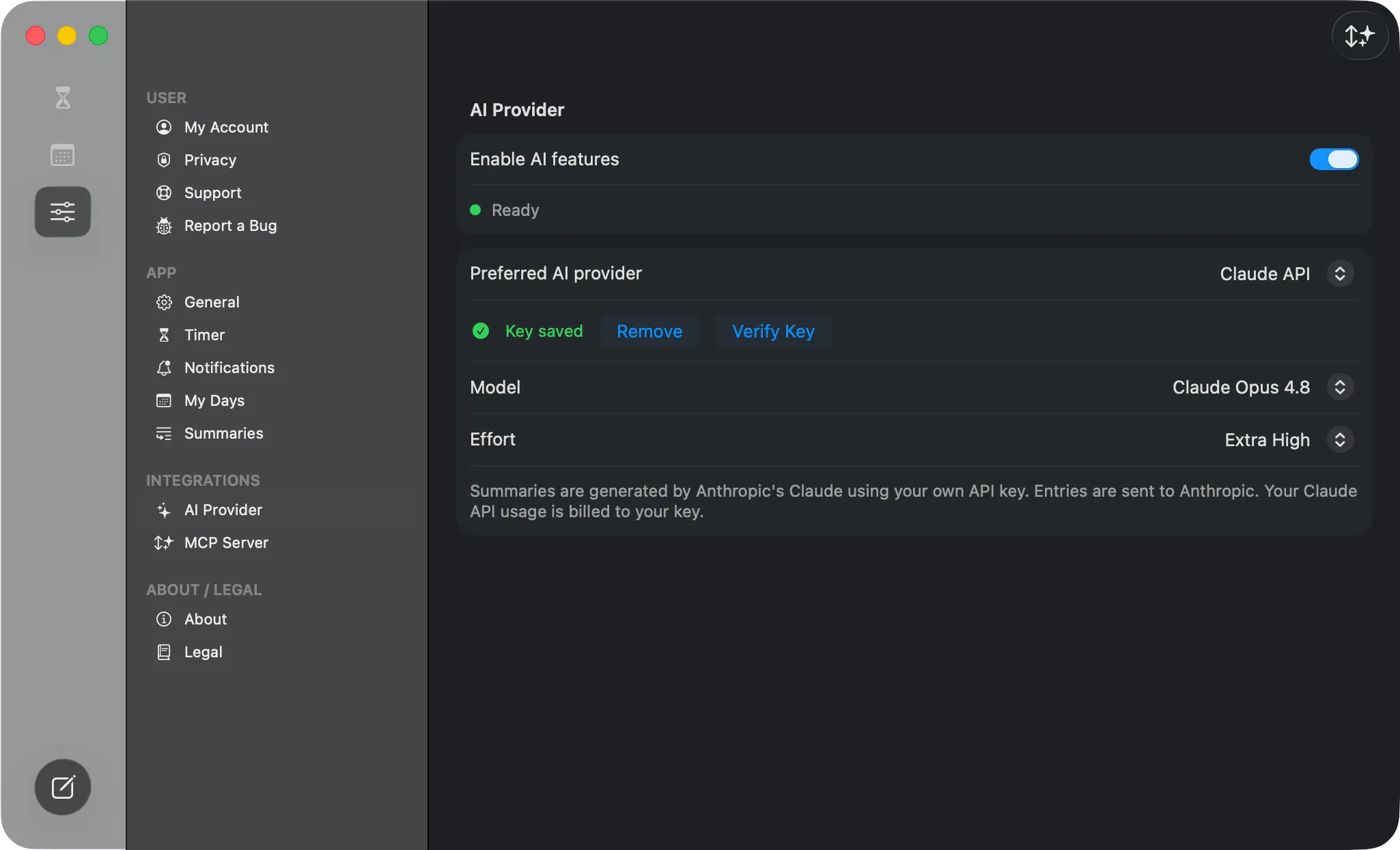Click the Effort row label
The height and width of the screenshot is (850, 1400).
492,439
